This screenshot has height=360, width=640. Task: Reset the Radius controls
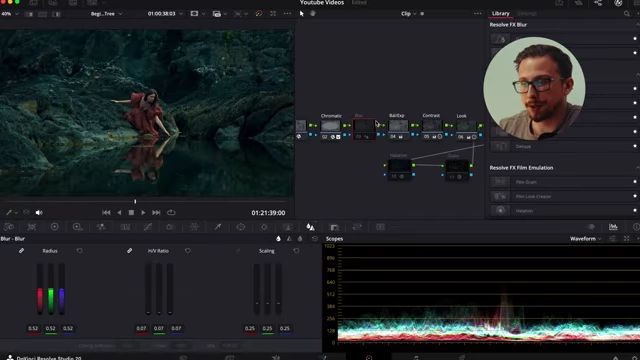(80, 251)
